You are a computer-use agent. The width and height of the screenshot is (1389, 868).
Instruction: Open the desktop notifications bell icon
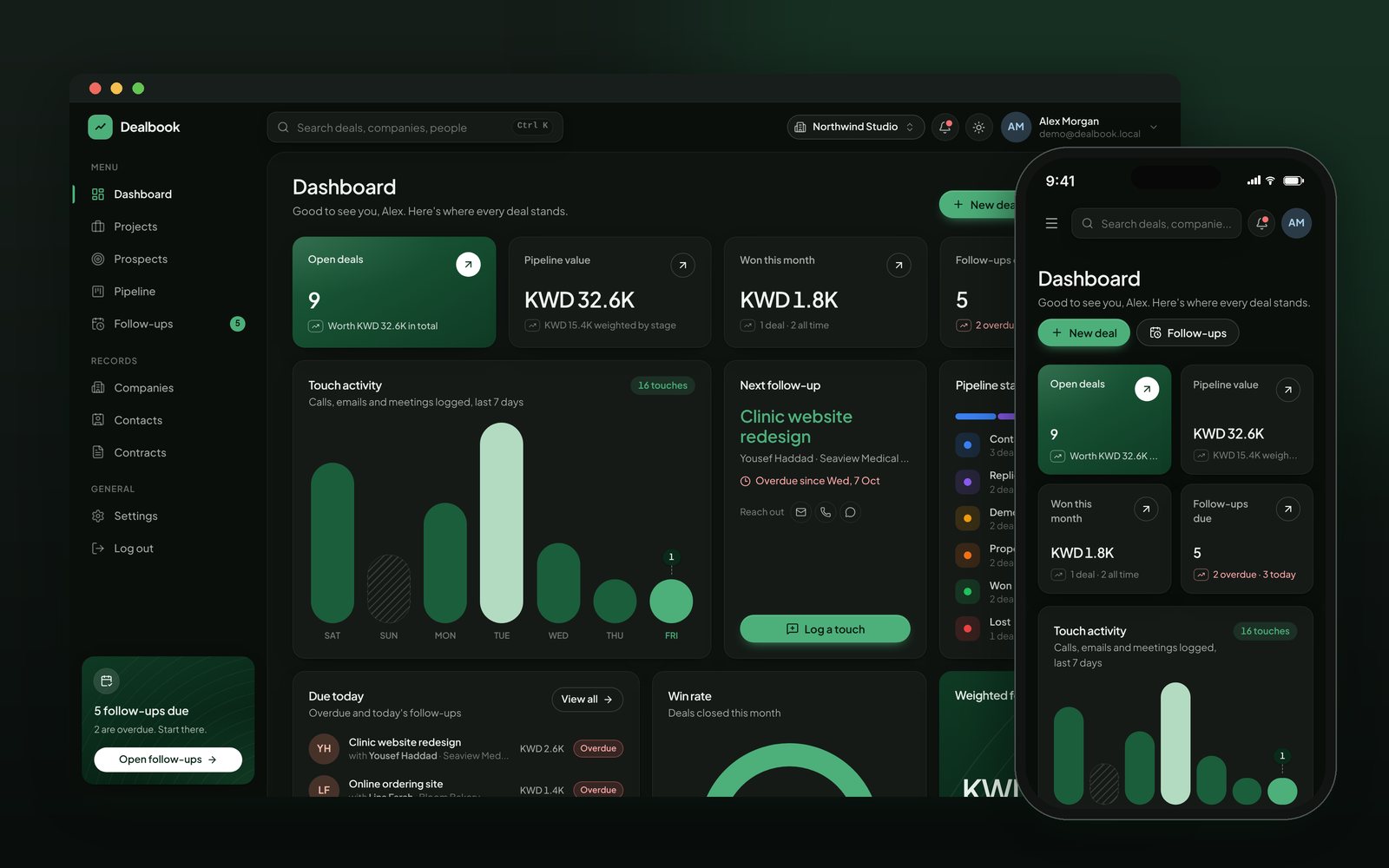[x=945, y=127]
